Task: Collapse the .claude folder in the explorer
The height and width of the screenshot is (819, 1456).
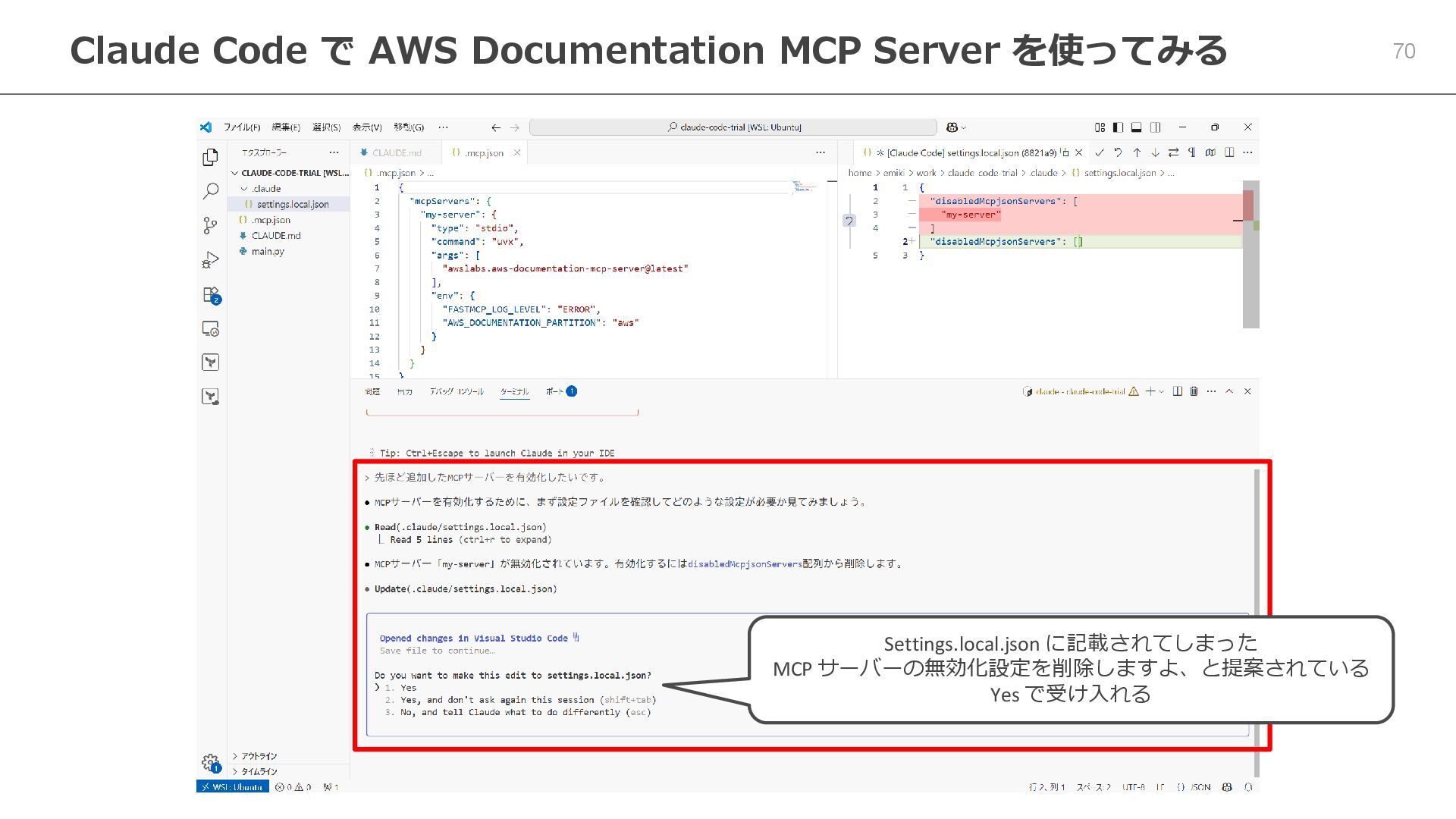Action: click(x=244, y=189)
